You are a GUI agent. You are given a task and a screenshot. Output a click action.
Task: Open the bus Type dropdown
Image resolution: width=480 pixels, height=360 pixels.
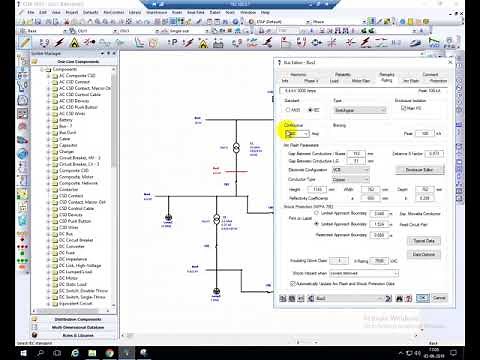(360, 110)
